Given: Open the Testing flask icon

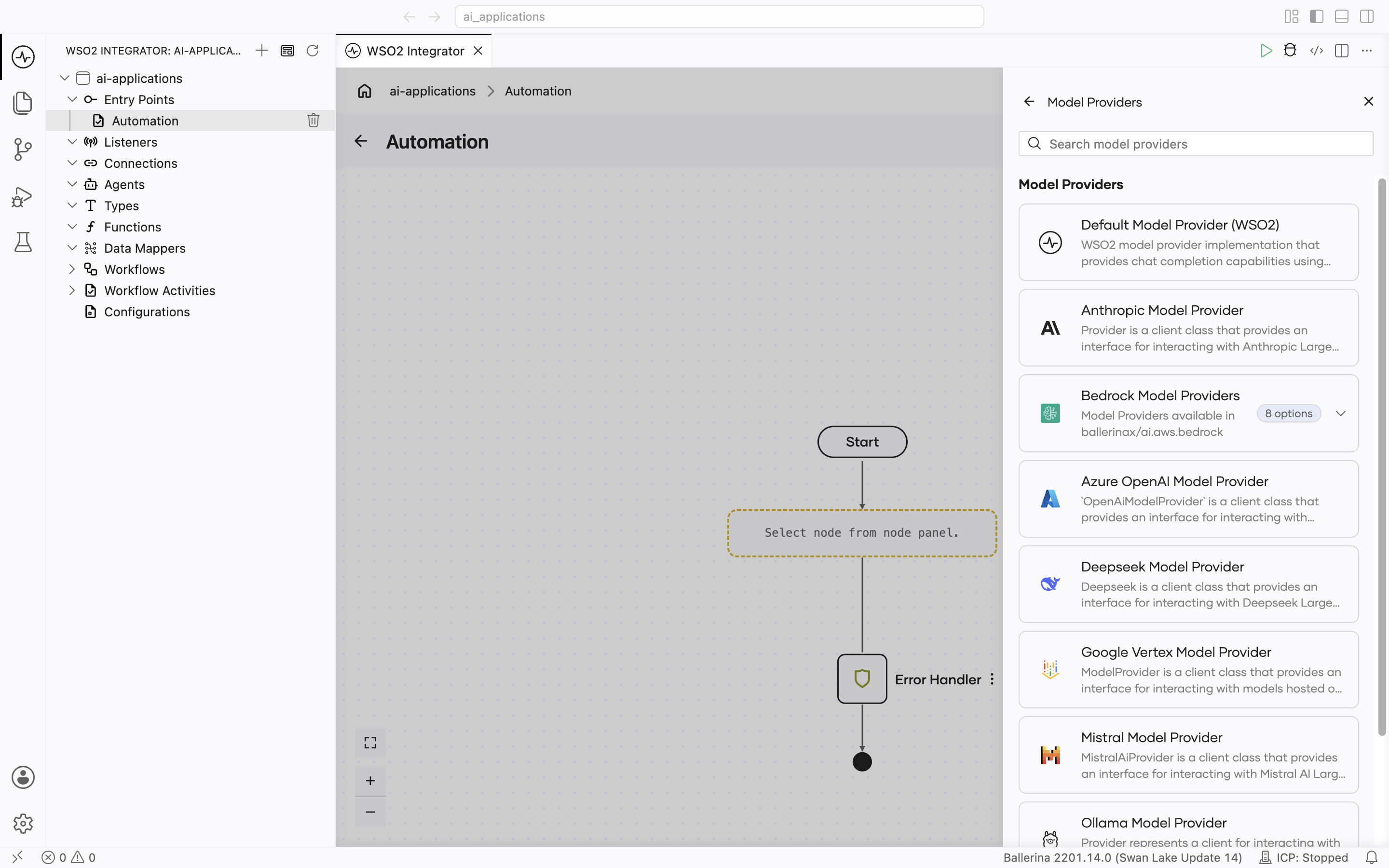Looking at the screenshot, I should pos(23,242).
